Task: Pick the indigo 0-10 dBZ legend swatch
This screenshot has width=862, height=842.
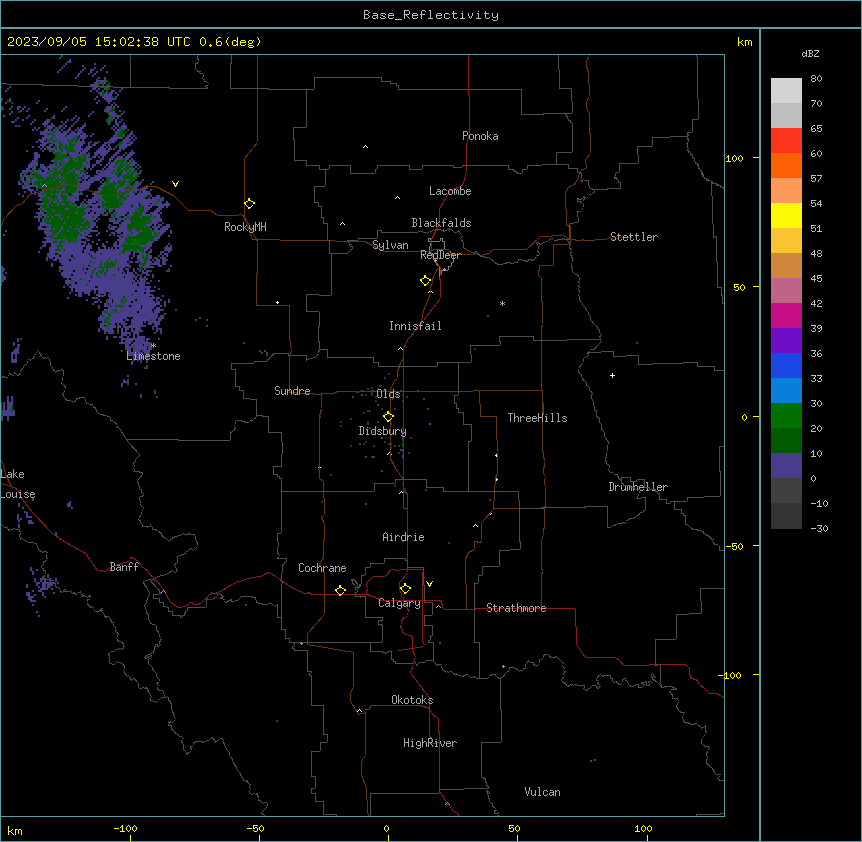Action: (x=786, y=466)
